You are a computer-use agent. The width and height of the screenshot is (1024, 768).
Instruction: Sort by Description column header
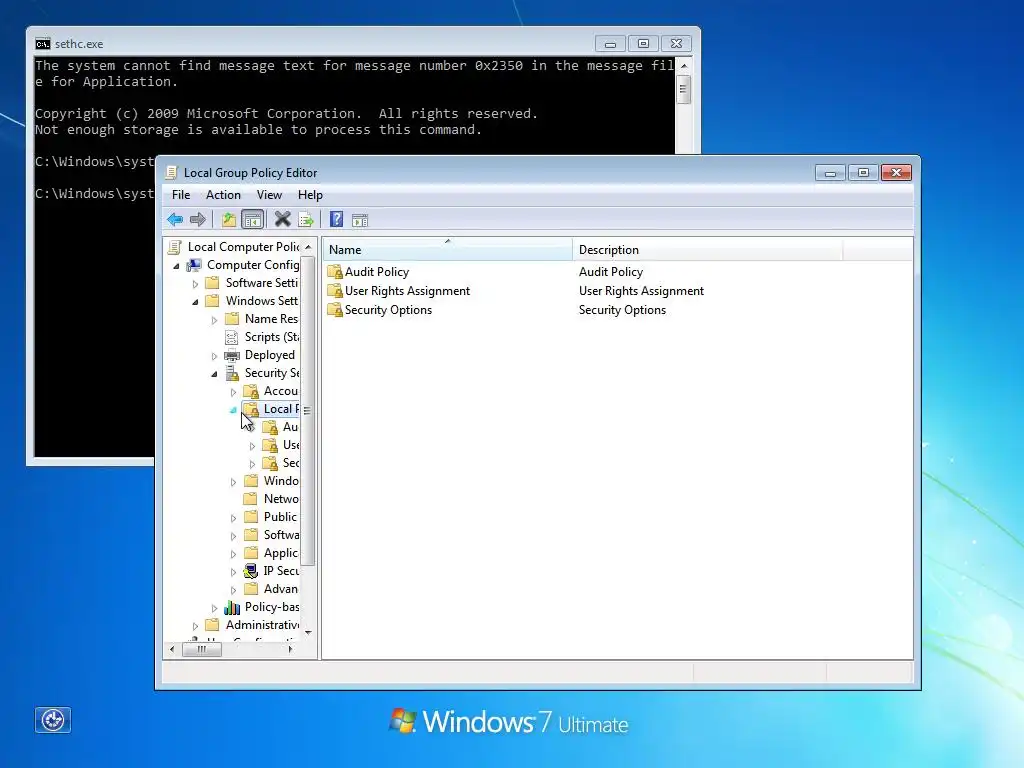[x=707, y=249]
